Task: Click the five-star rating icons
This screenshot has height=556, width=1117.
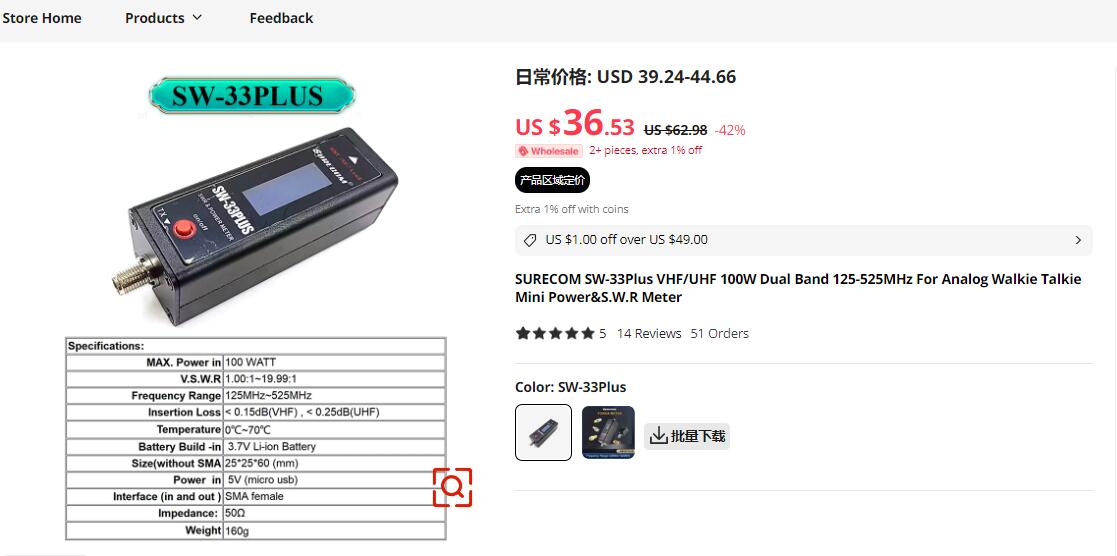Action: pyautogui.click(x=555, y=334)
